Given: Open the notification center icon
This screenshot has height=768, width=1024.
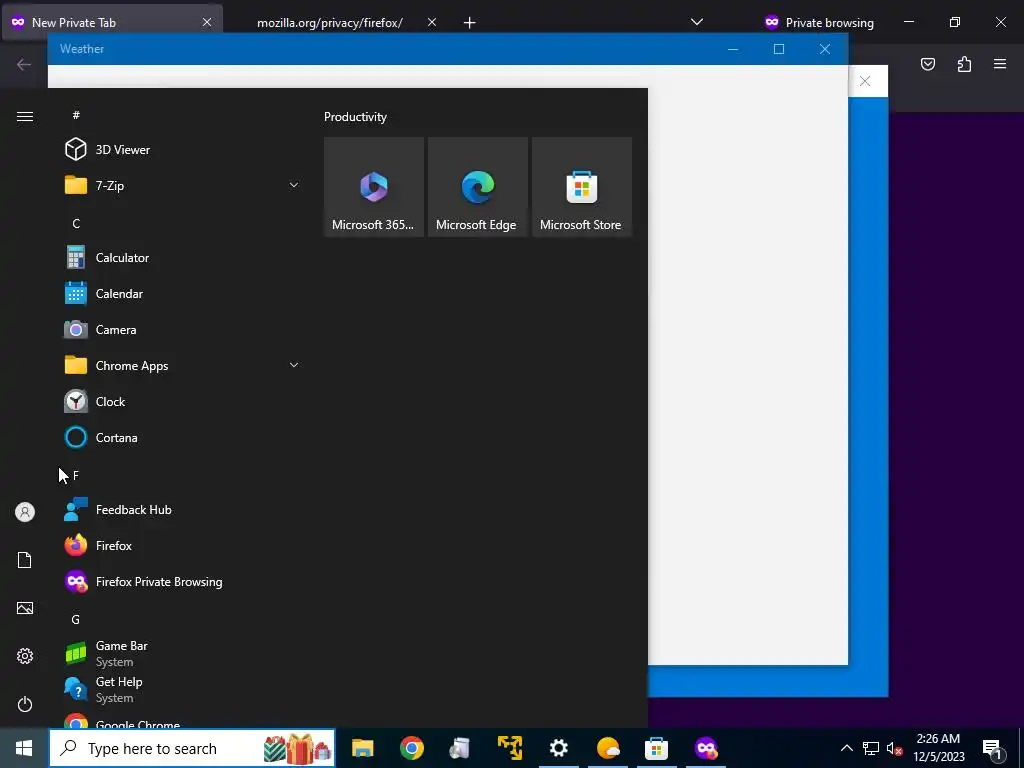Looking at the screenshot, I should click(x=993, y=749).
